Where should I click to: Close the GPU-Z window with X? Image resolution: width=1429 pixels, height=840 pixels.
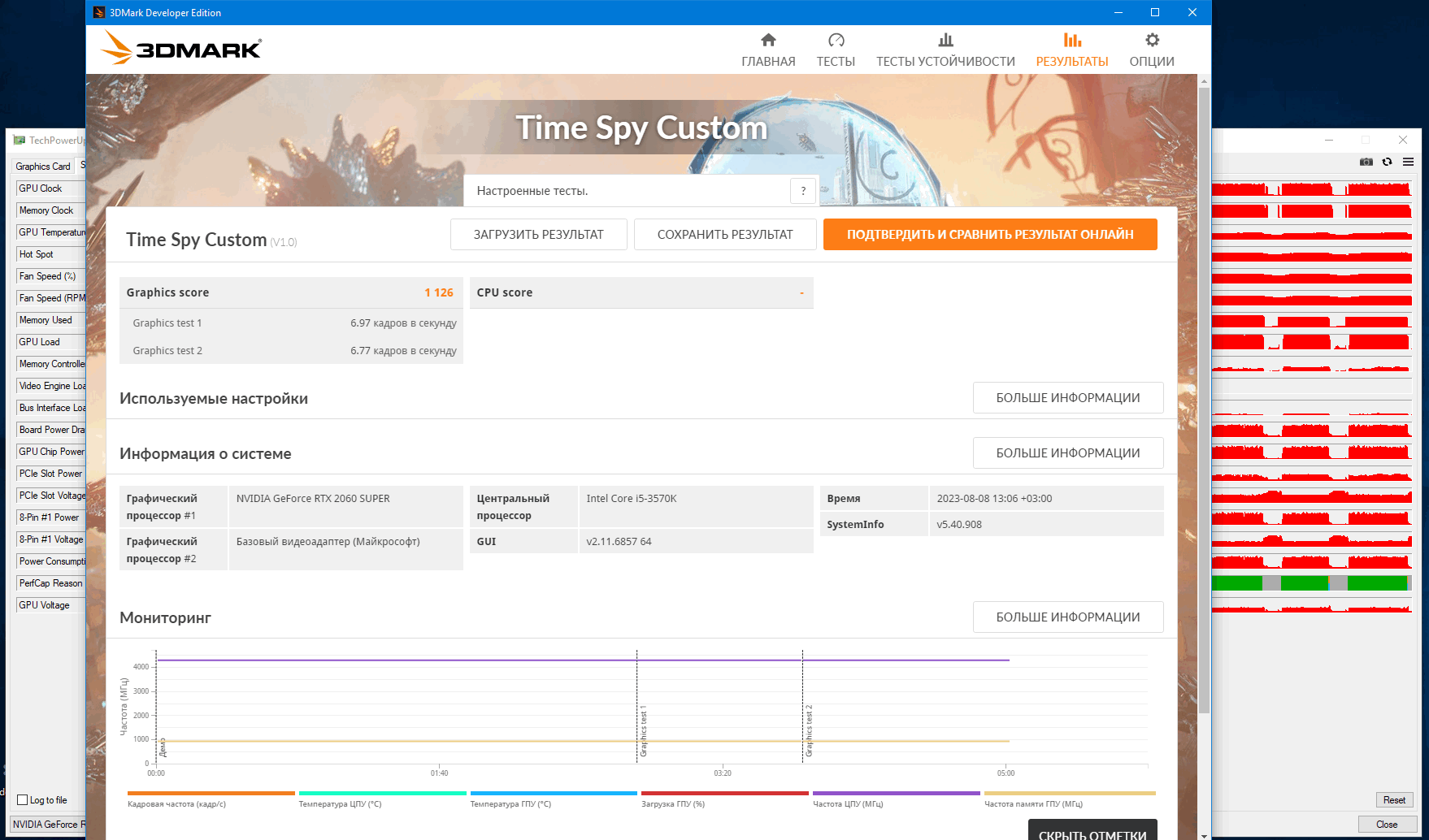pos(1403,140)
